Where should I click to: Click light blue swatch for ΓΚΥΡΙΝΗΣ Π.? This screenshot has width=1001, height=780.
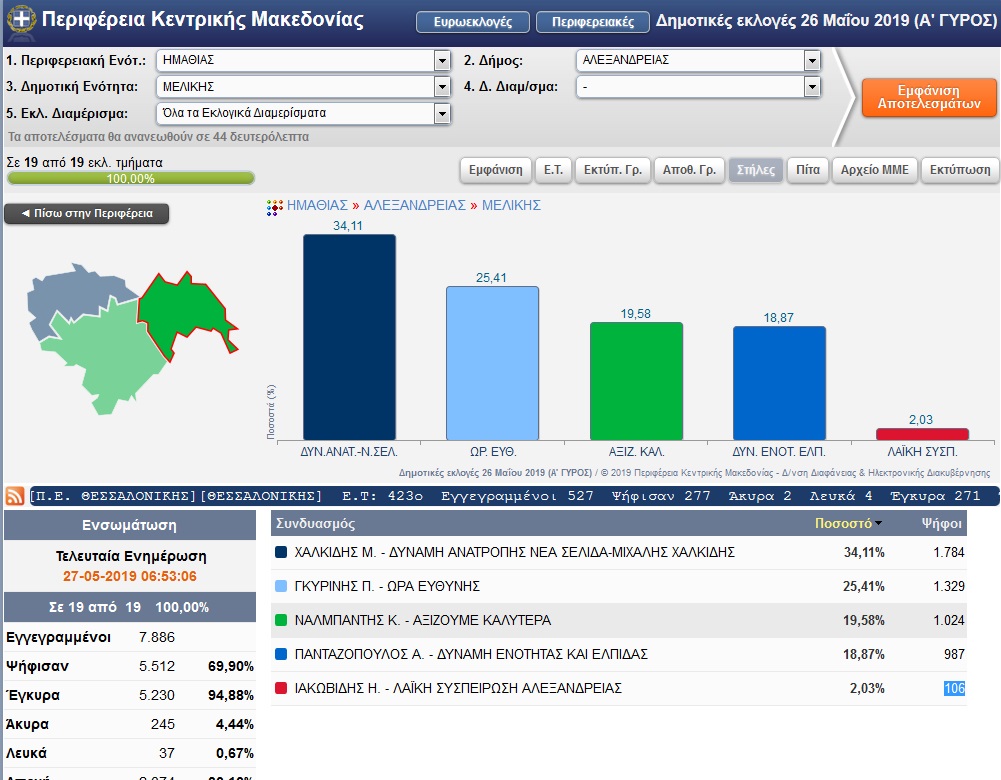click(x=280, y=586)
